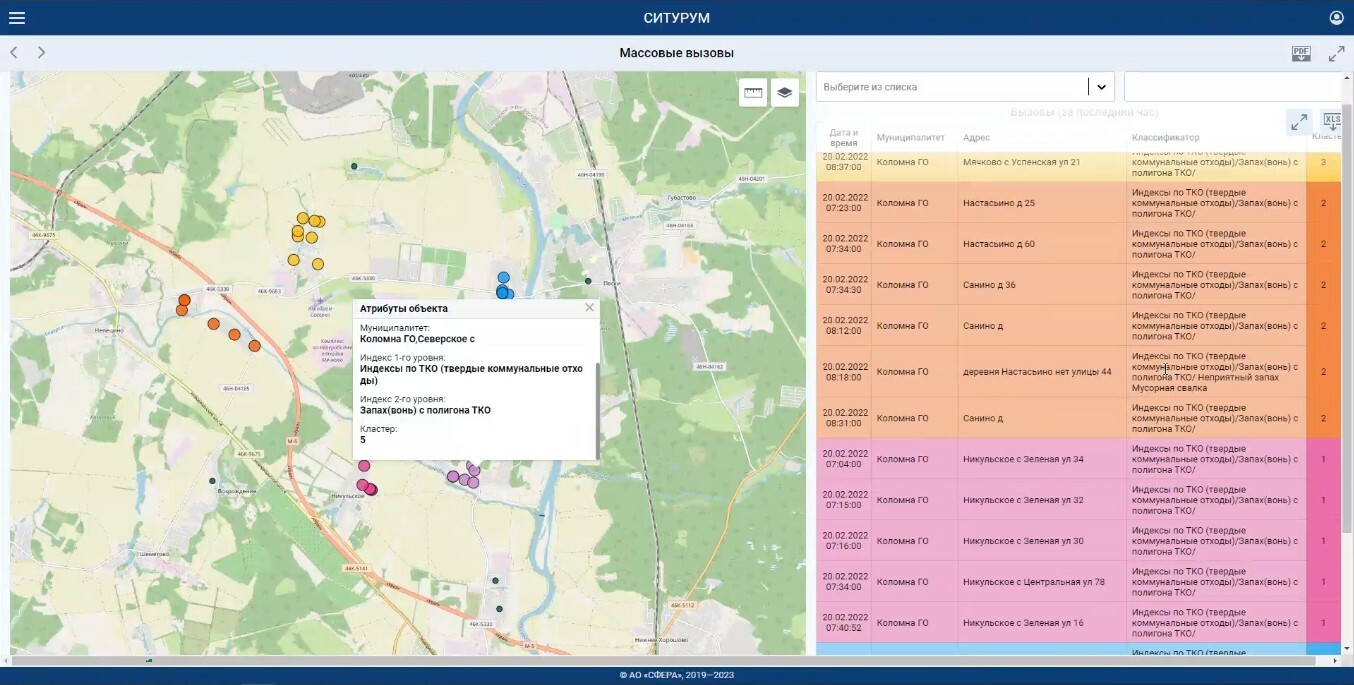Click the dropdown chevron arrow
The image size is (1354, 685).
(1102, 87)
